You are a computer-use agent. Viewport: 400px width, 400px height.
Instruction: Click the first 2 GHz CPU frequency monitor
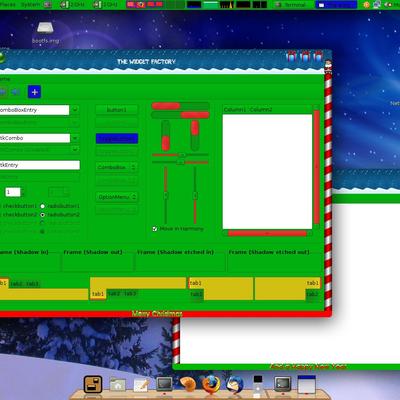point(73,5)
